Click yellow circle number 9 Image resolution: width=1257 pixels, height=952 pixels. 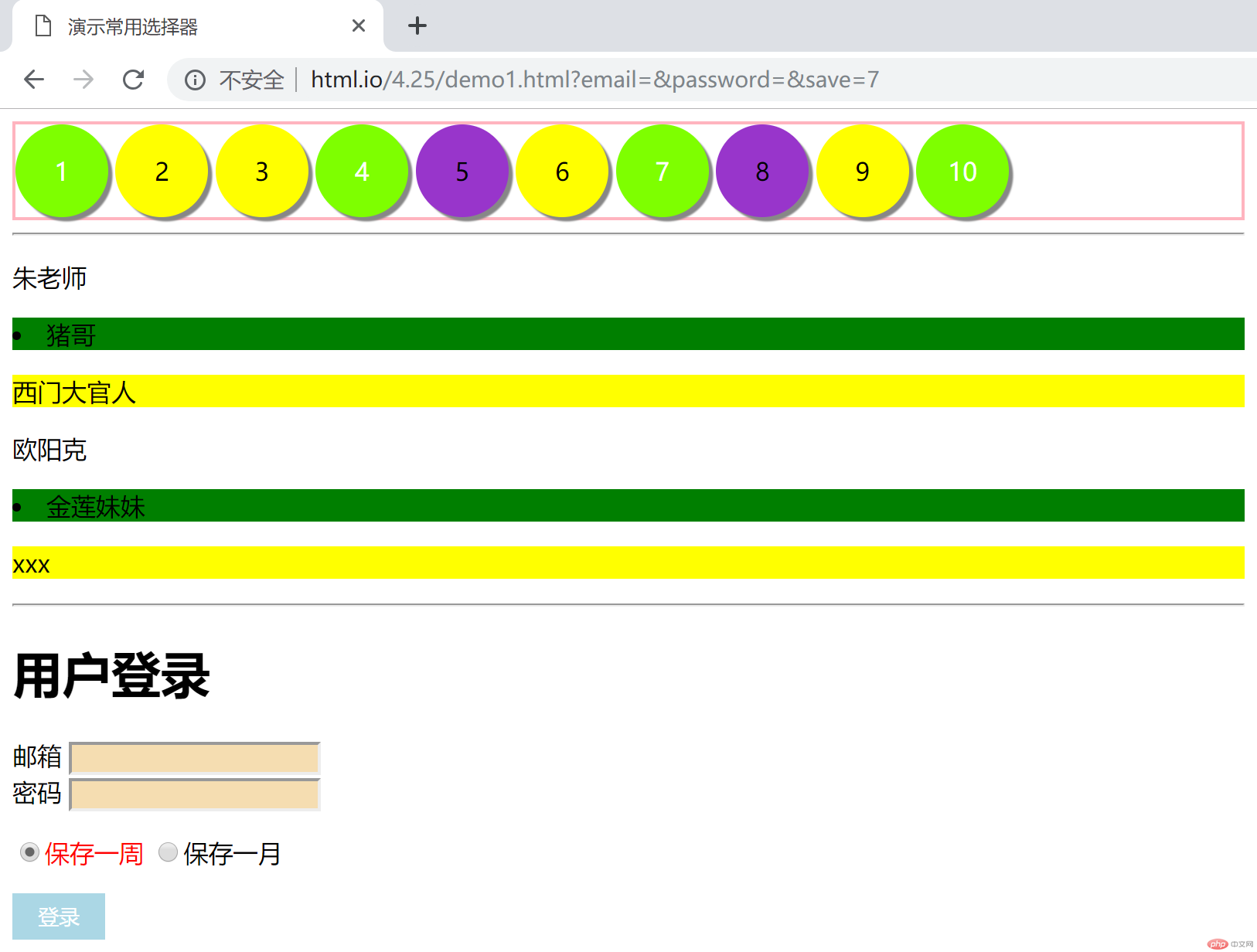tap(863, 171)
